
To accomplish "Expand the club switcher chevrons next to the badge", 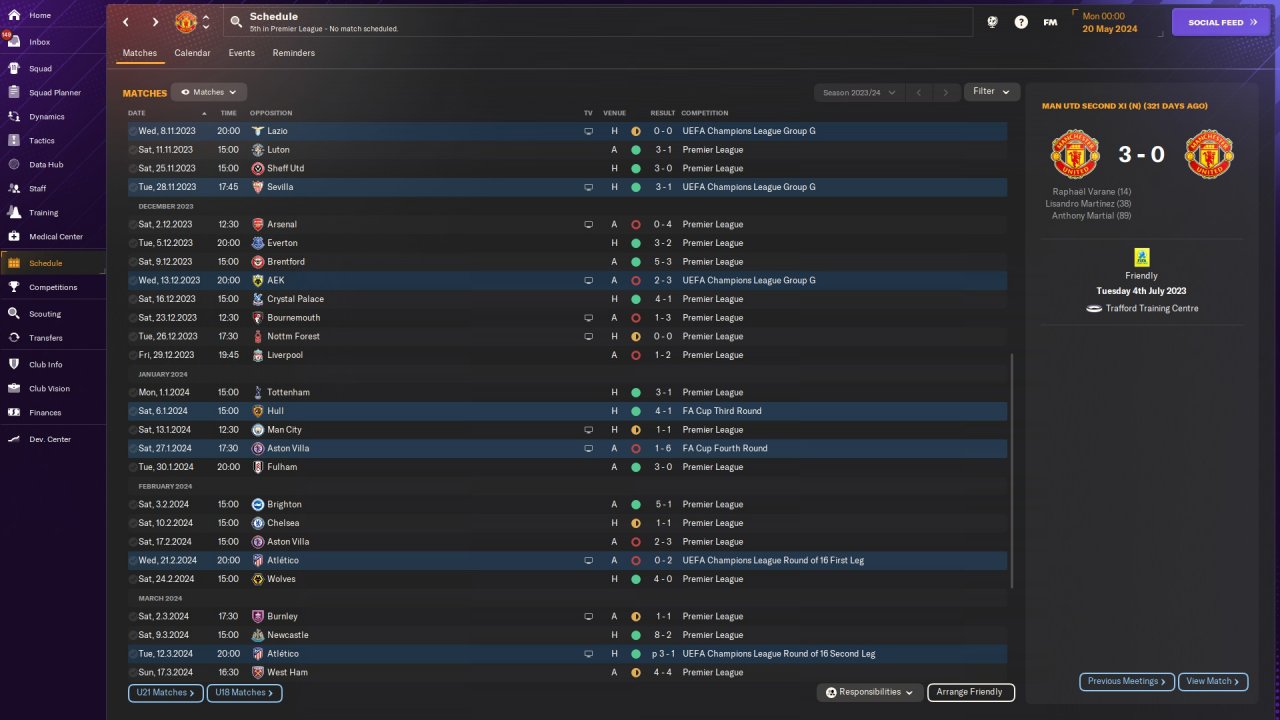I will coord(206,22).
